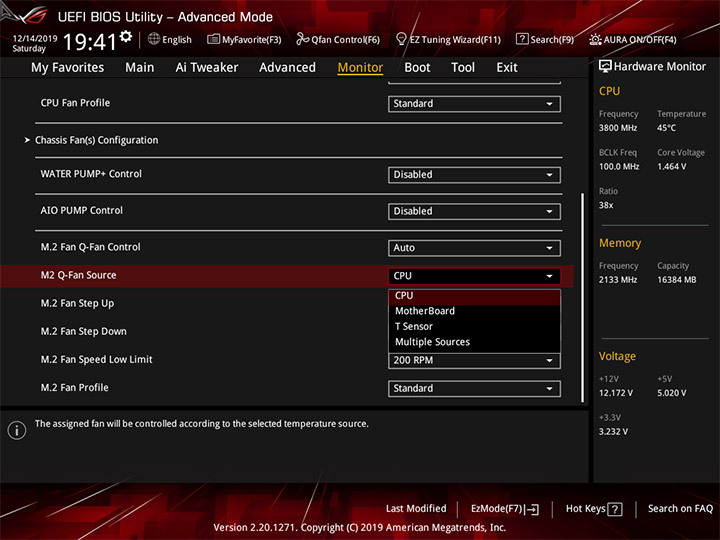This screenshot has width=720, height=540.
Task: Click memory capacity 16384 MB
Action: click(x=676, y=280)
